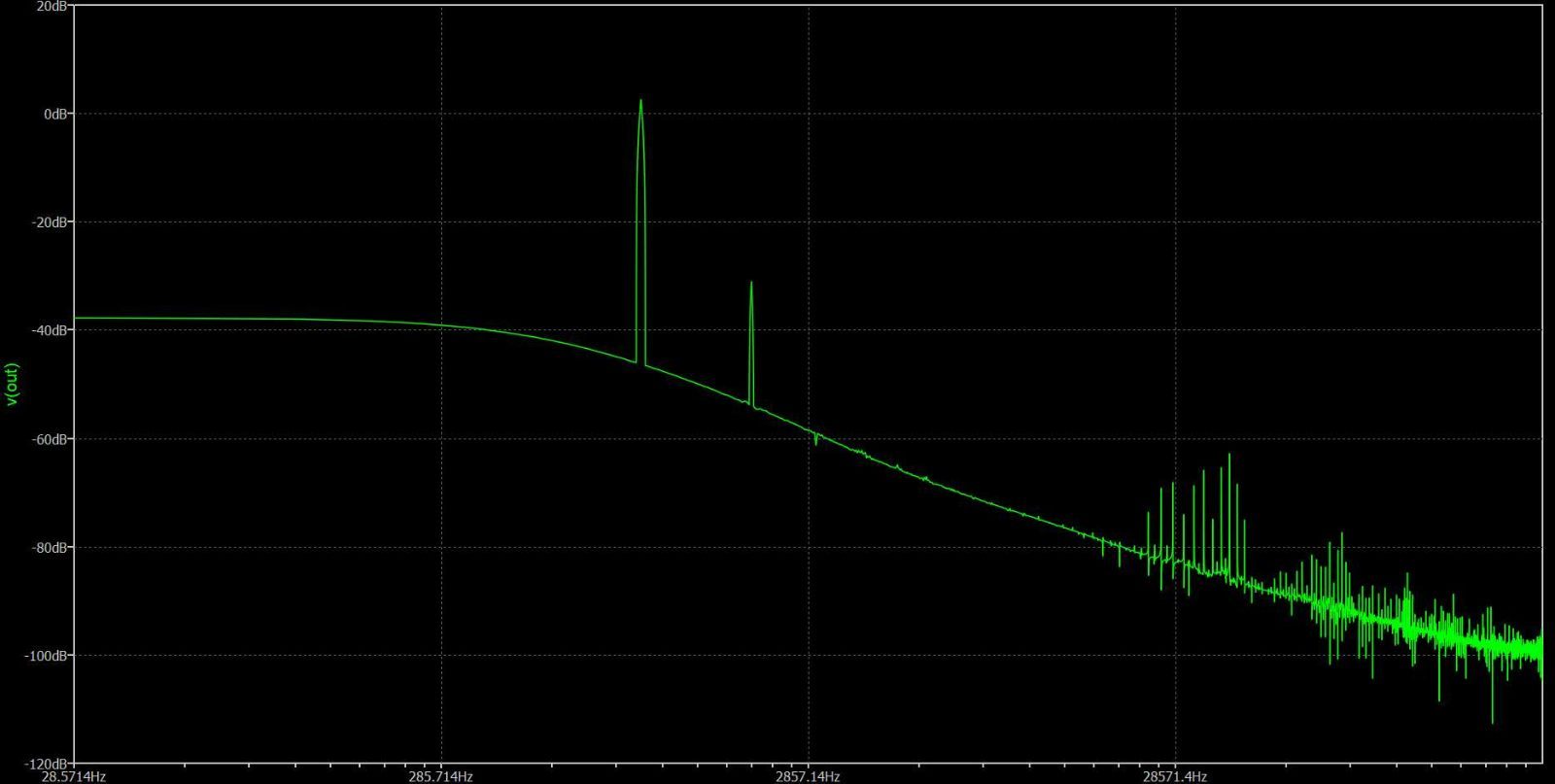Click the 28.5714Hz frequency label
Screen dimensions: 1555x784
pyautogui.click(x=74, y=776)
